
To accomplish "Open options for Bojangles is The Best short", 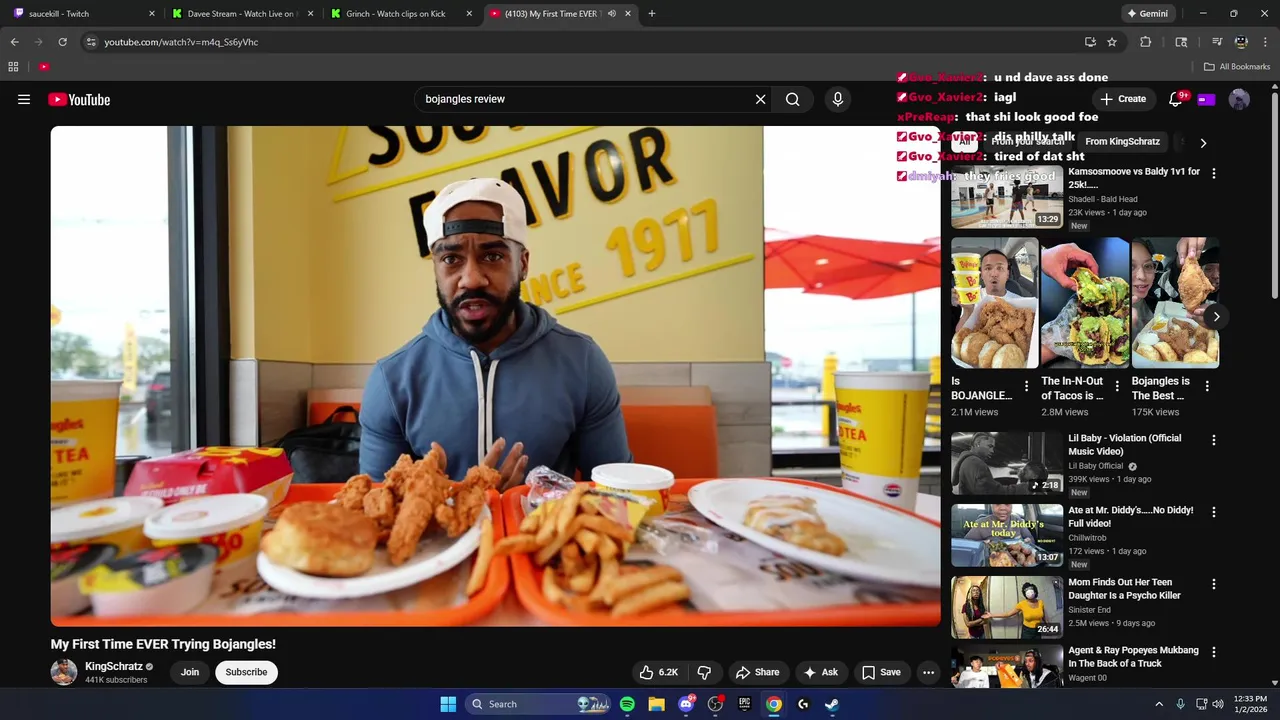I will pos(1207,386).
